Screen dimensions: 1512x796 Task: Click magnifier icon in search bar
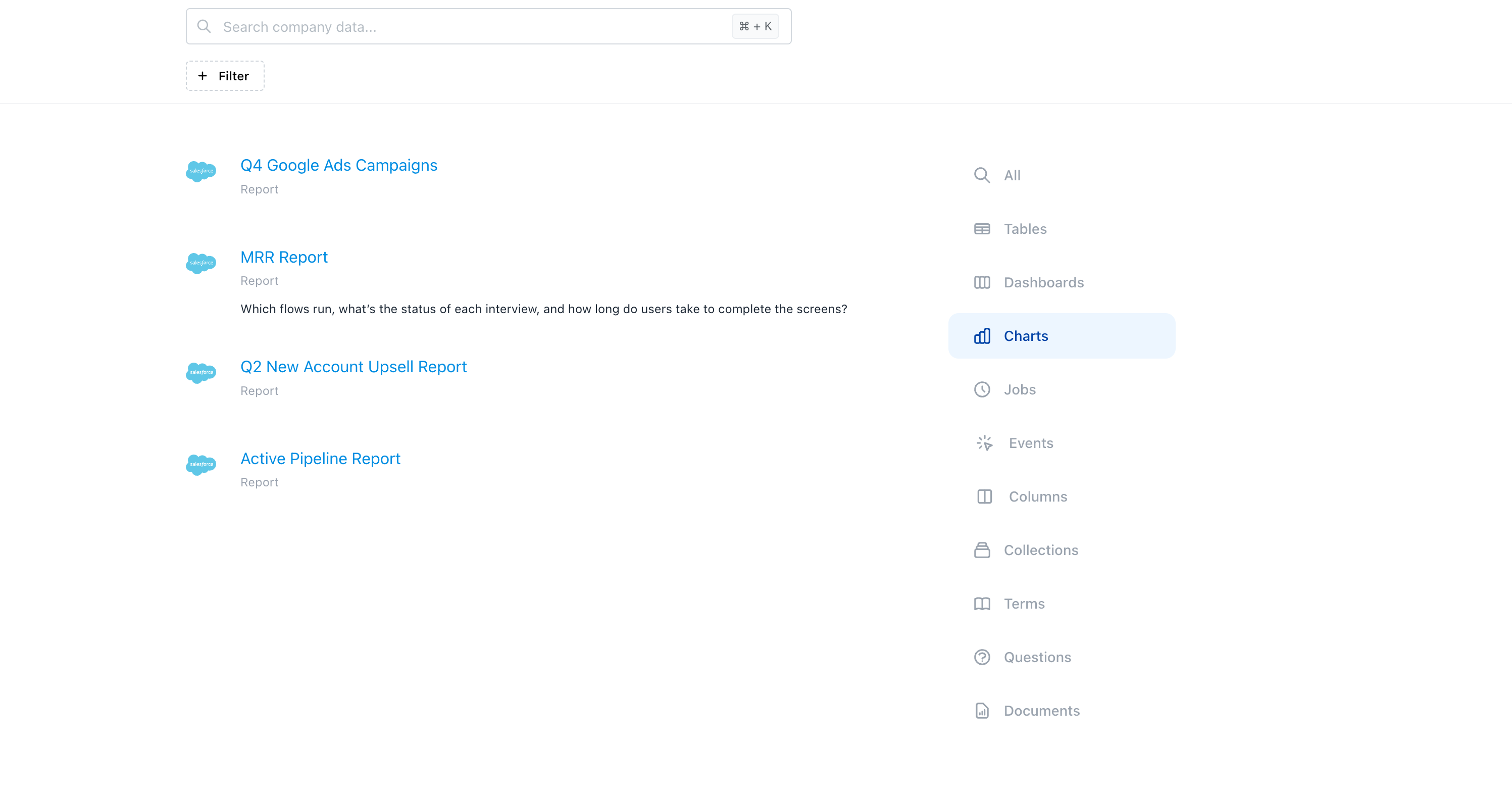[x=204, y=26]
